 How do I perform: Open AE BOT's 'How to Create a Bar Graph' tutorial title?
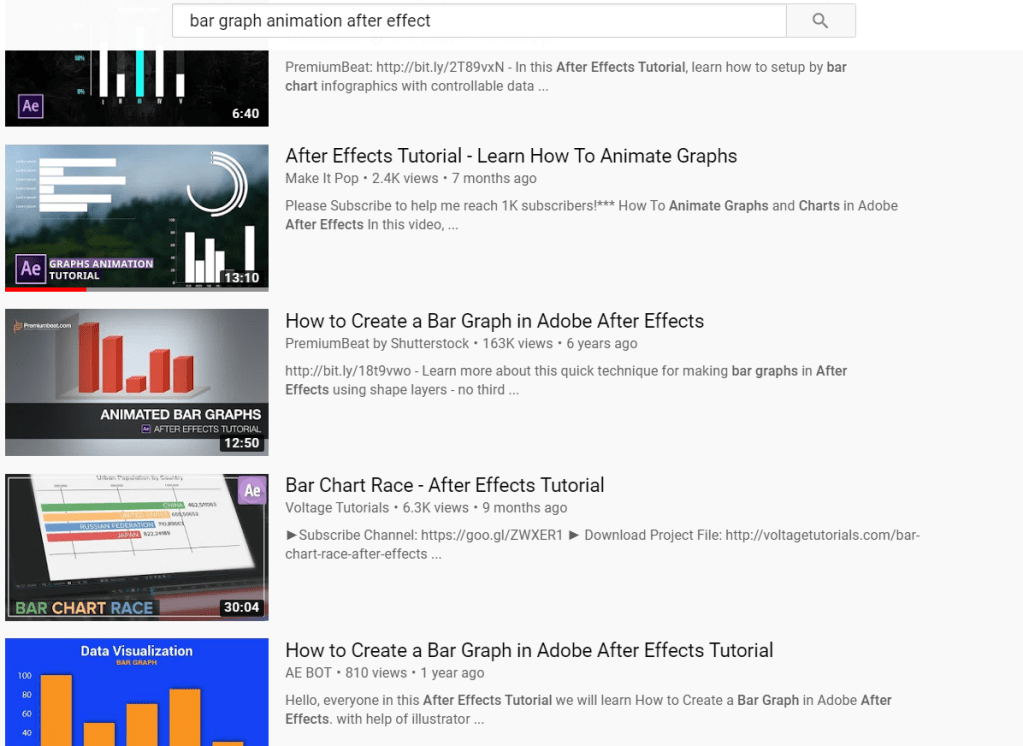pos(529,650)
